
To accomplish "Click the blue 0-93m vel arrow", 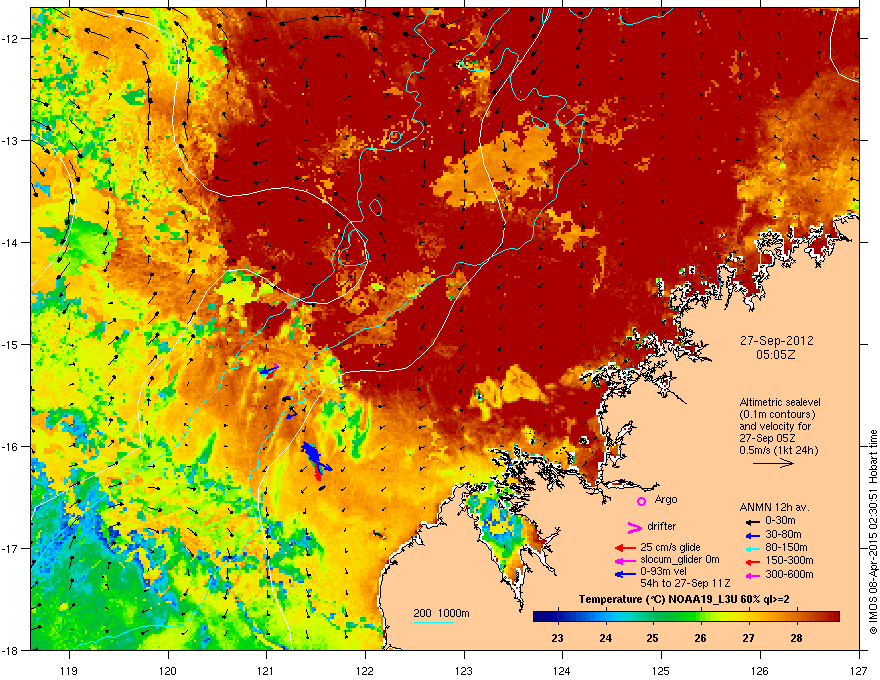I will [x=625, y=574].
